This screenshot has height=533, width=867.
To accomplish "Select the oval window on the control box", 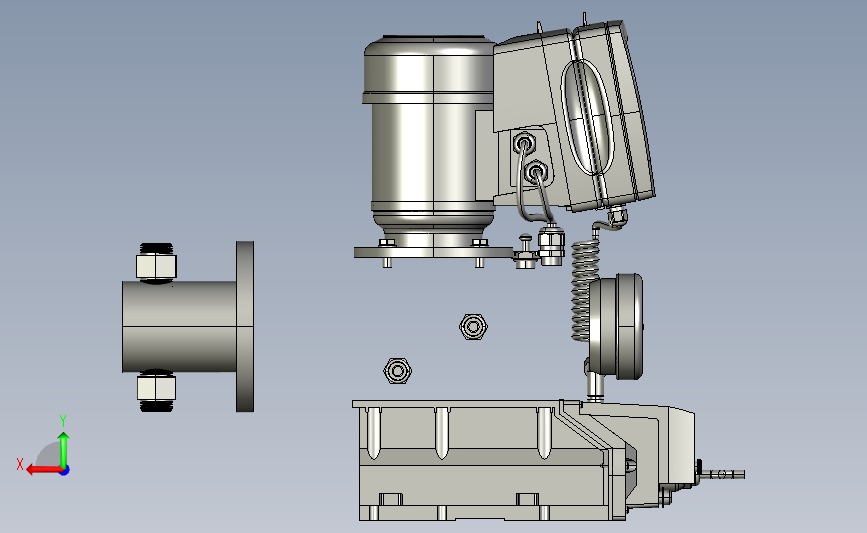I will [x=588, y=117].
